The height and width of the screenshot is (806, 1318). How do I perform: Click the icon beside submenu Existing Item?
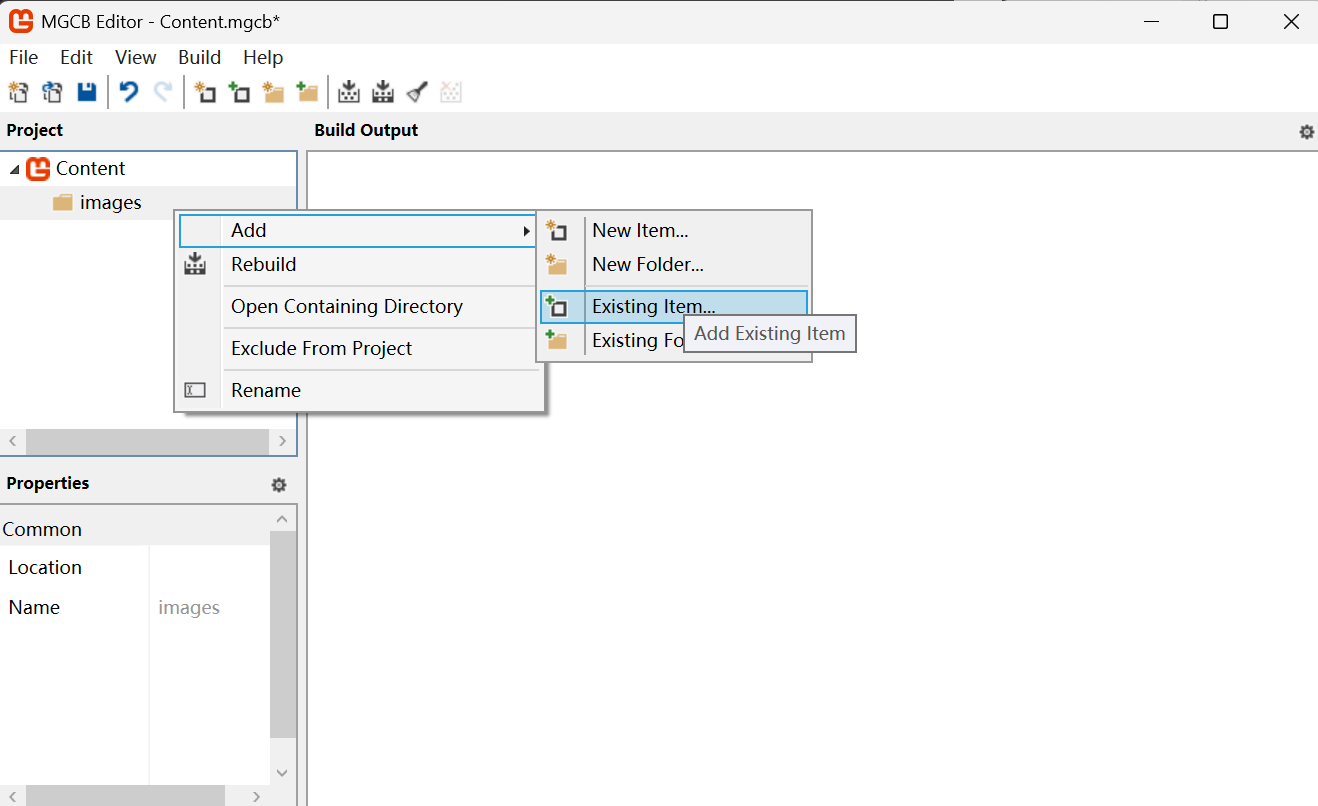pyautogui.click(x=557, y=307)
